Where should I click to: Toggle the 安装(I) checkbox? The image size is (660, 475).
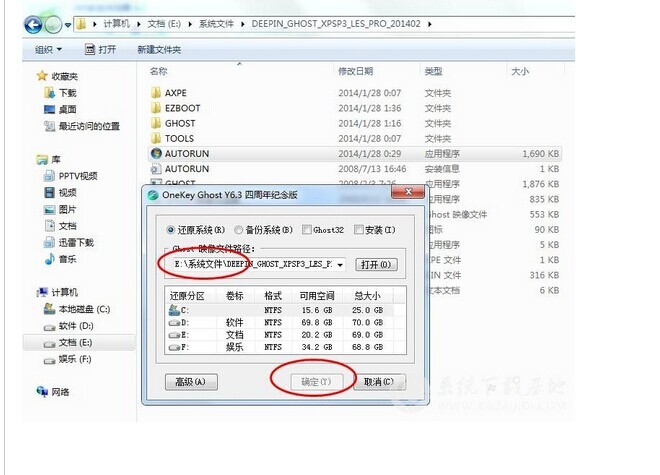359,229
